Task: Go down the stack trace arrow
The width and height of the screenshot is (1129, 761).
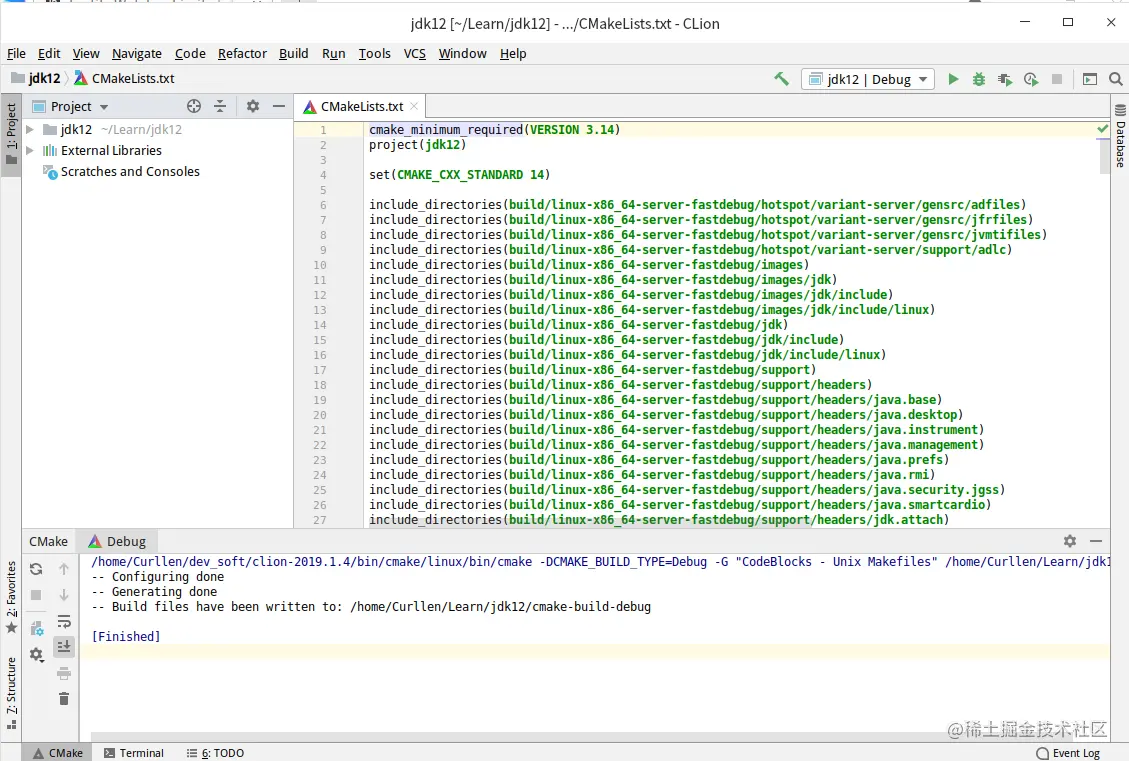Action: [63, 595]
